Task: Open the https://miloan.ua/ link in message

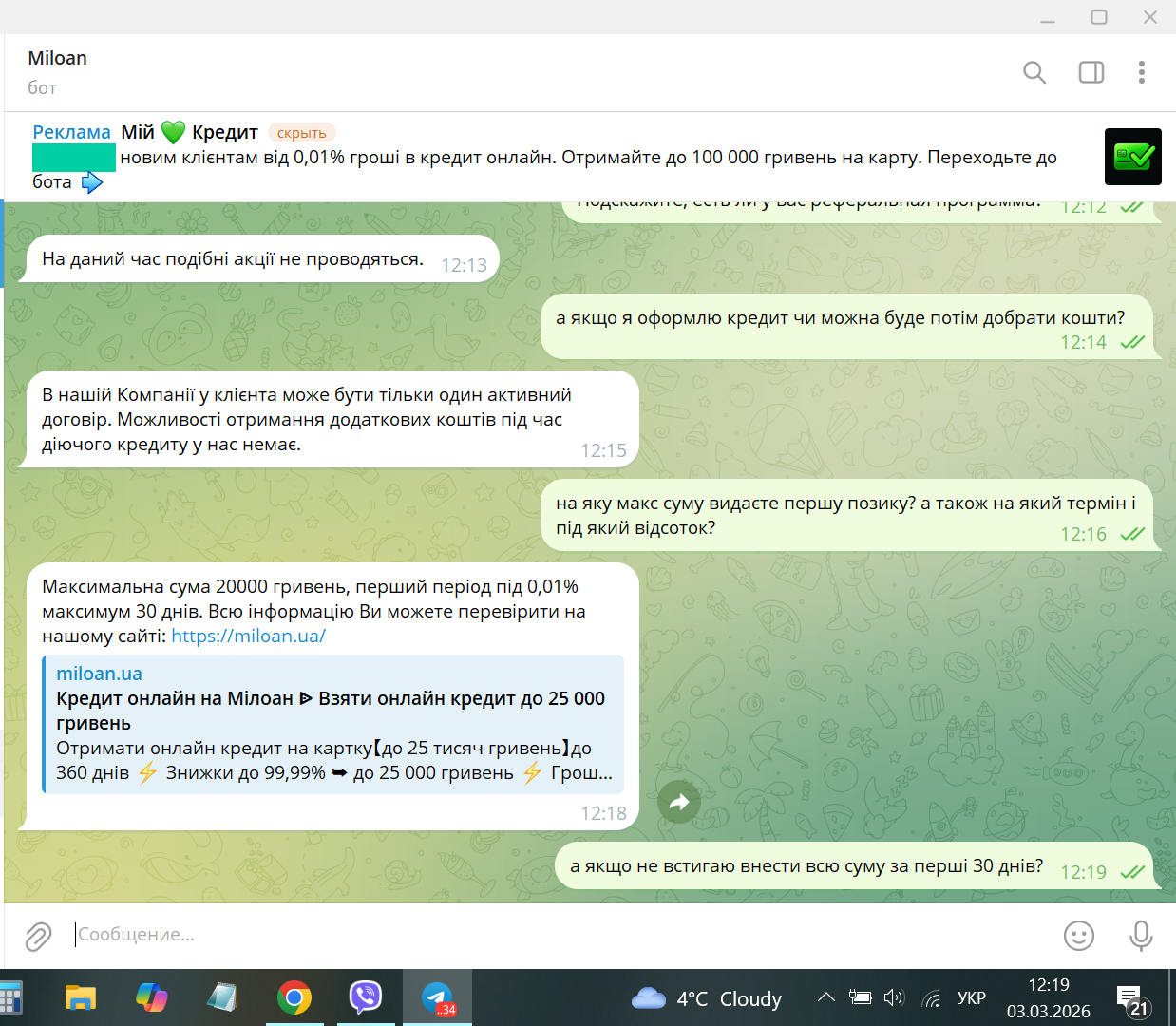Action: click(x=249, y=636)
